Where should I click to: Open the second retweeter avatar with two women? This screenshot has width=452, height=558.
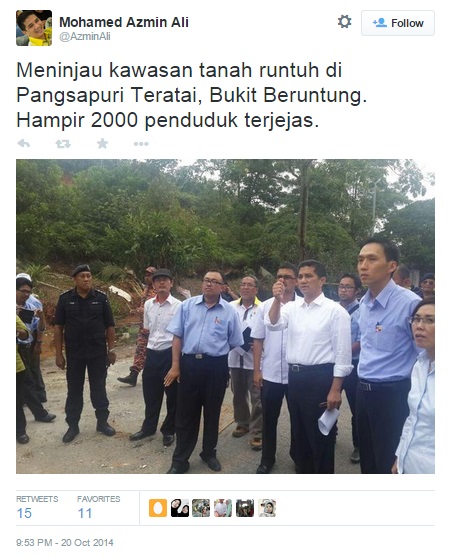click(180, 508)
